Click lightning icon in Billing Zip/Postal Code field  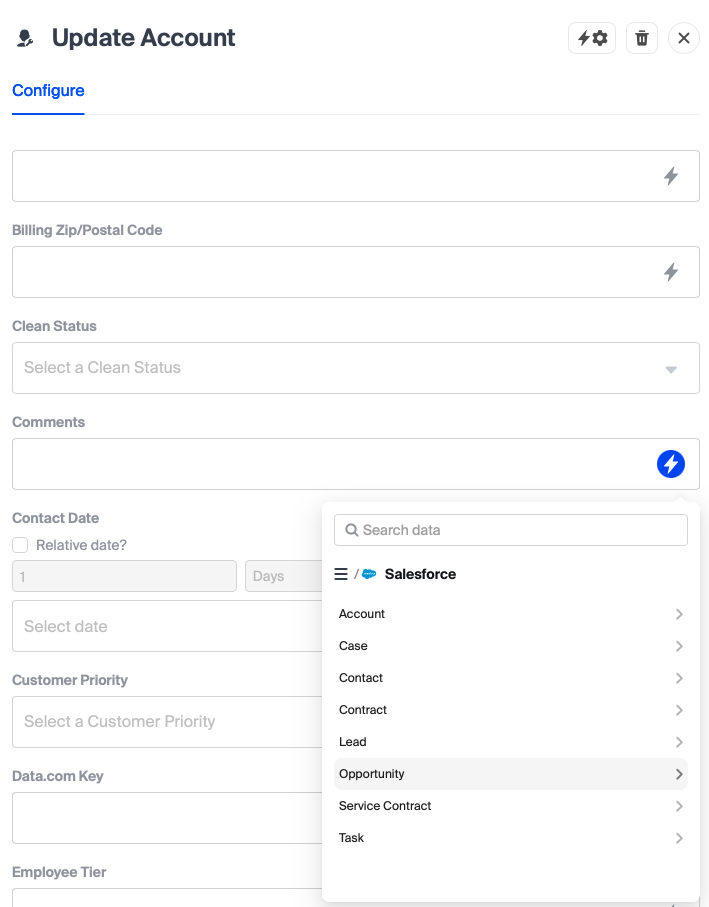pos(671,272)
